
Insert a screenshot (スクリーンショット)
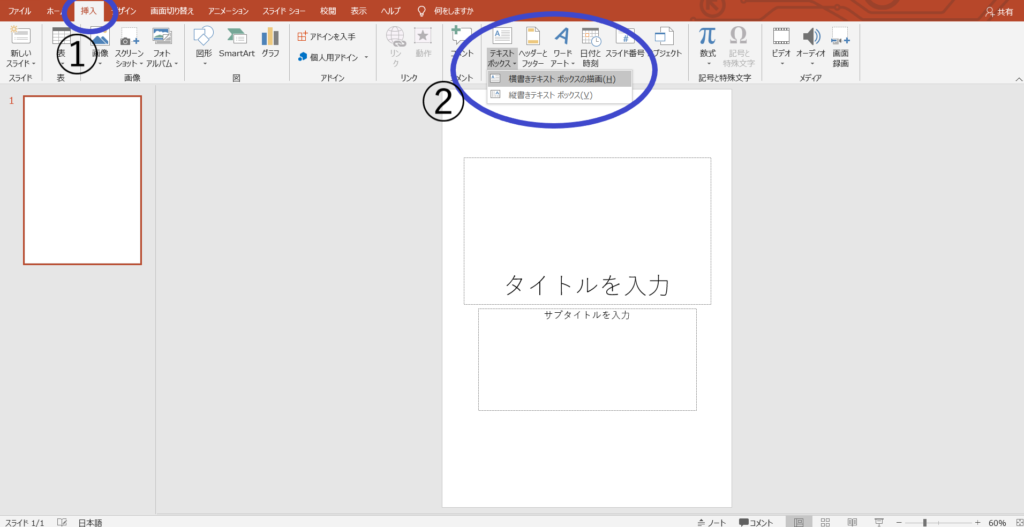point(129,48)
